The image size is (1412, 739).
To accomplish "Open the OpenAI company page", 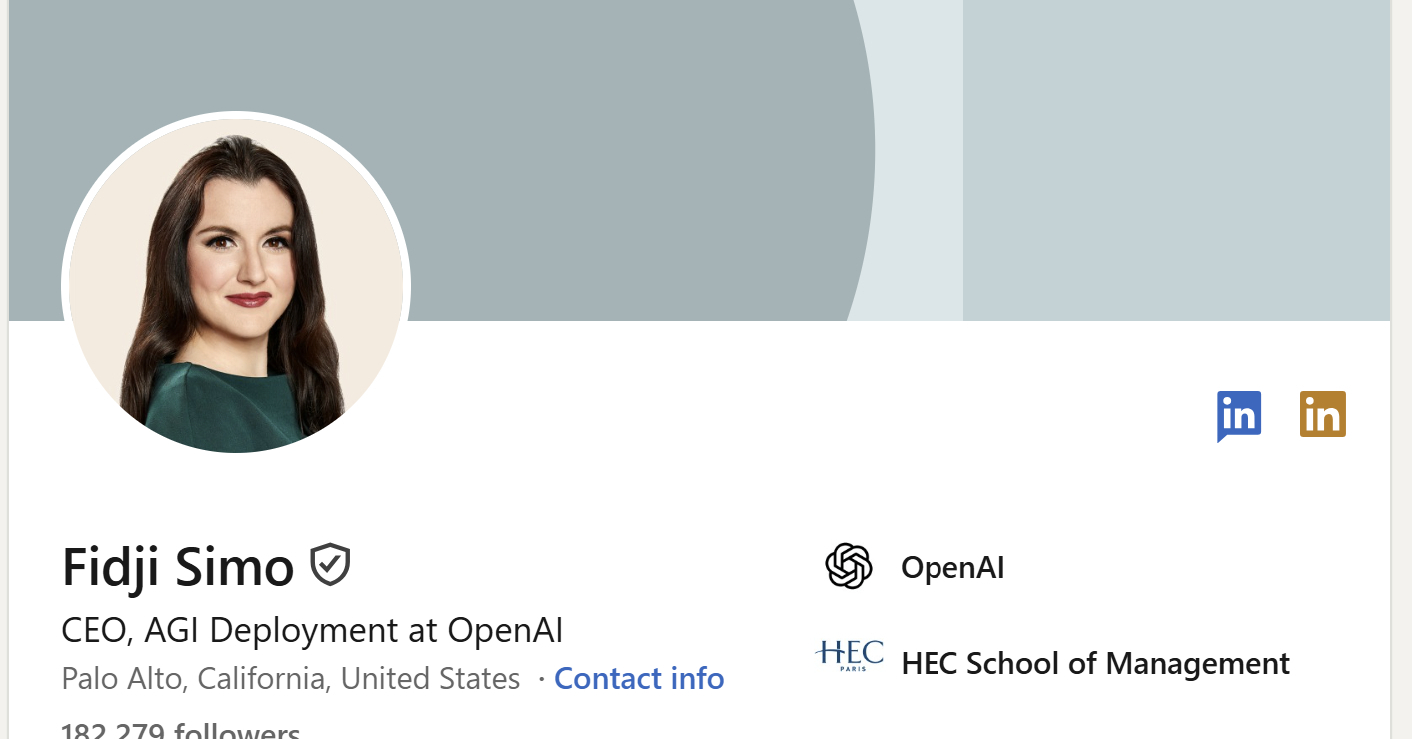I will click(x=951, y=567).
